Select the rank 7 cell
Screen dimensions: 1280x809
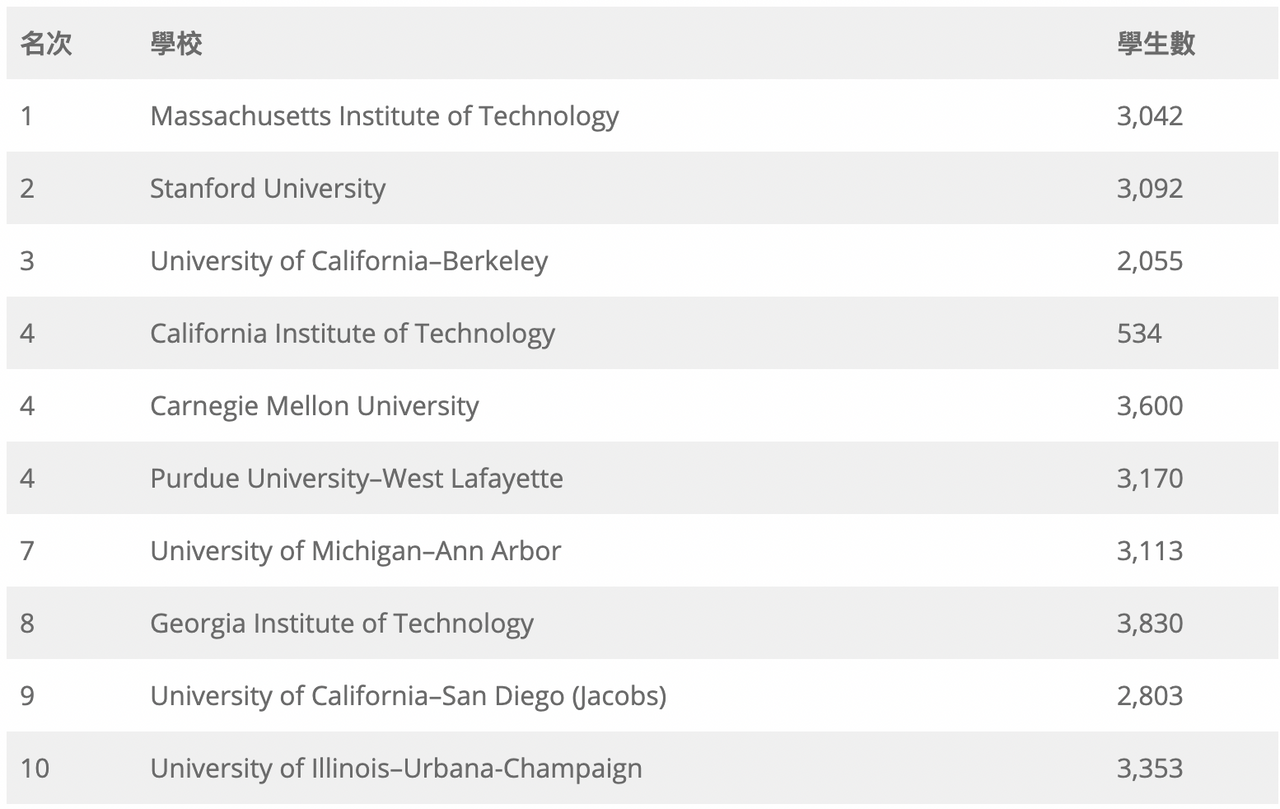click(27, 551)
